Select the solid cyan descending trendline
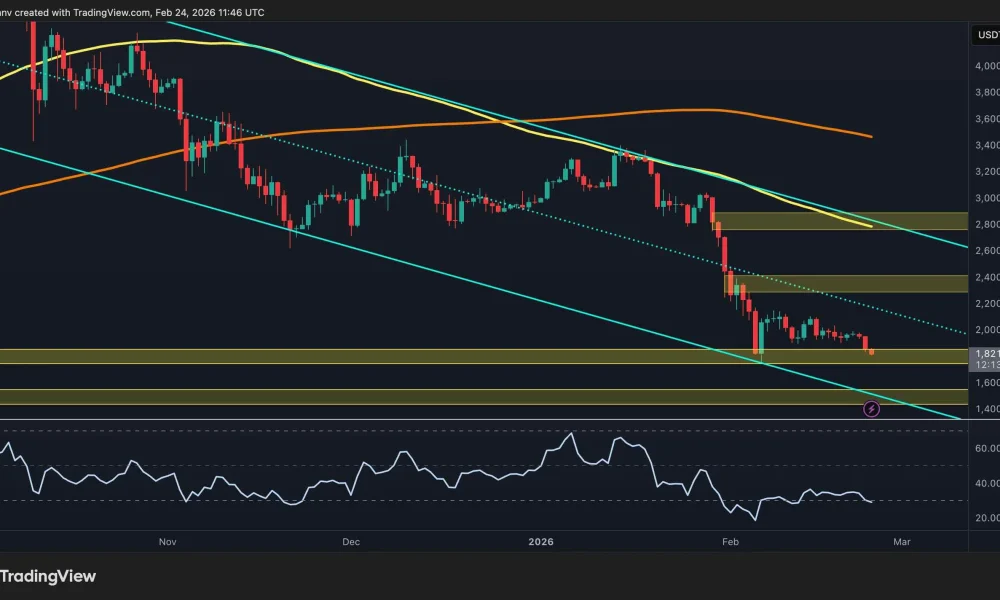Viewport: 1000px width, 600px height. pos(500,282)
